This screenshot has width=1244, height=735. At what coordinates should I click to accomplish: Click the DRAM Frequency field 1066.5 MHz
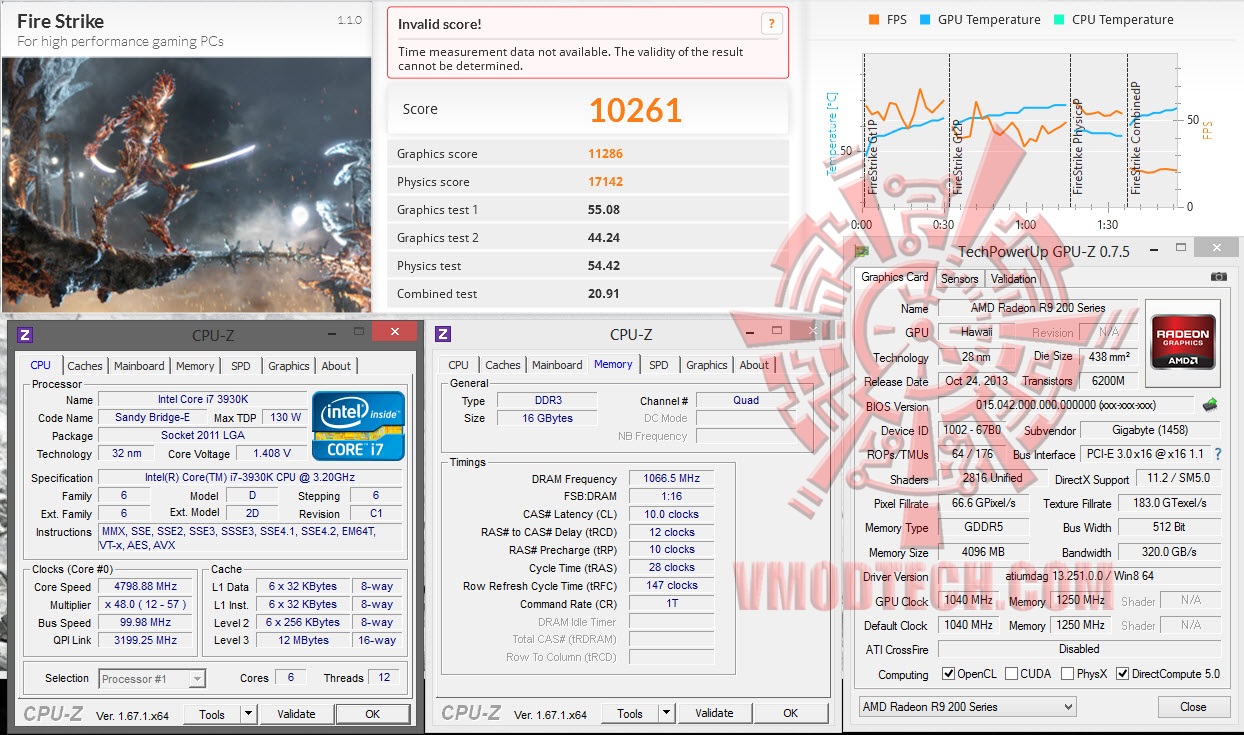click(671, 478)
